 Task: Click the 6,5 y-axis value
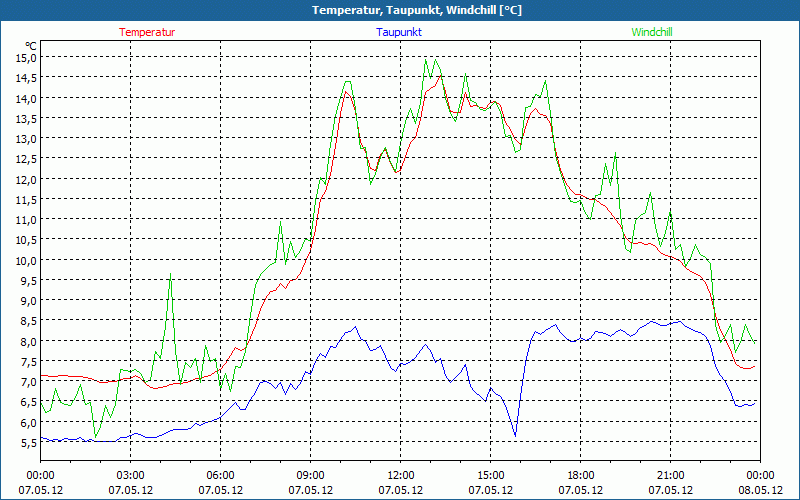[29, 403]
